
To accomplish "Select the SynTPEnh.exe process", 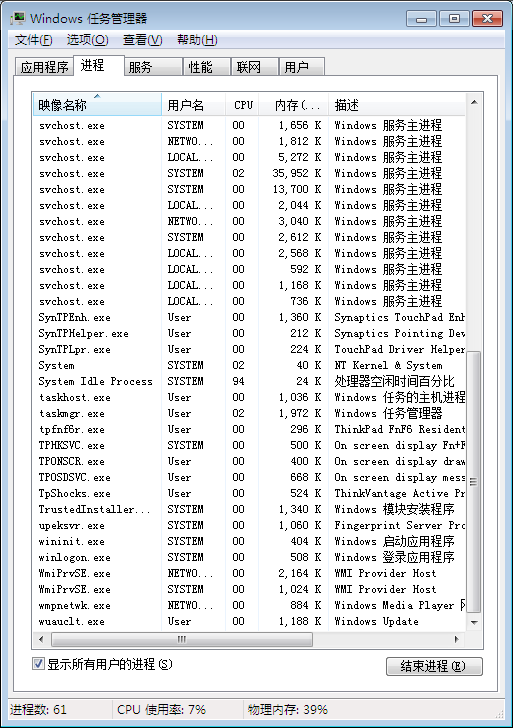I will pyautogui.click(x=249, y=317).
